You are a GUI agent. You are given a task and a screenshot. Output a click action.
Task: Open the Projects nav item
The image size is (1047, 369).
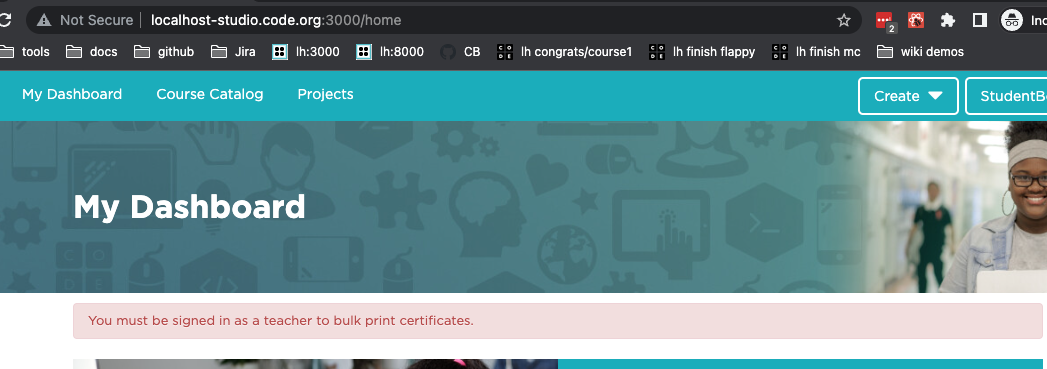(x=325, y=95)
